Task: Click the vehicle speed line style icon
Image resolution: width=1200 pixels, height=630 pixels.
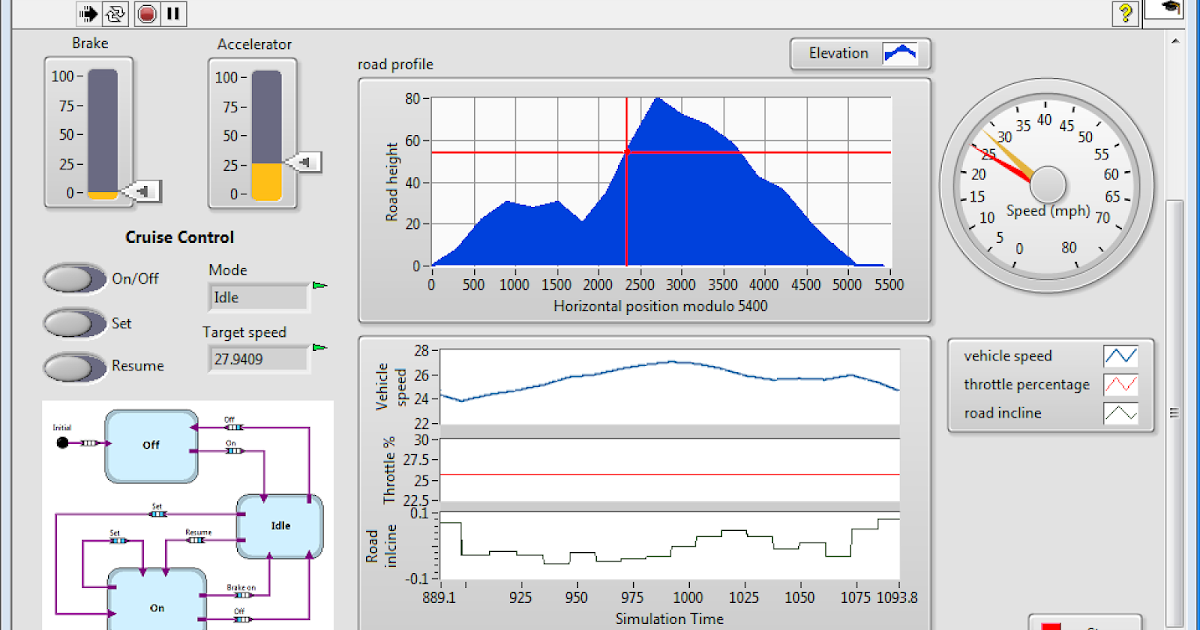Action: tap(1121, 356)
